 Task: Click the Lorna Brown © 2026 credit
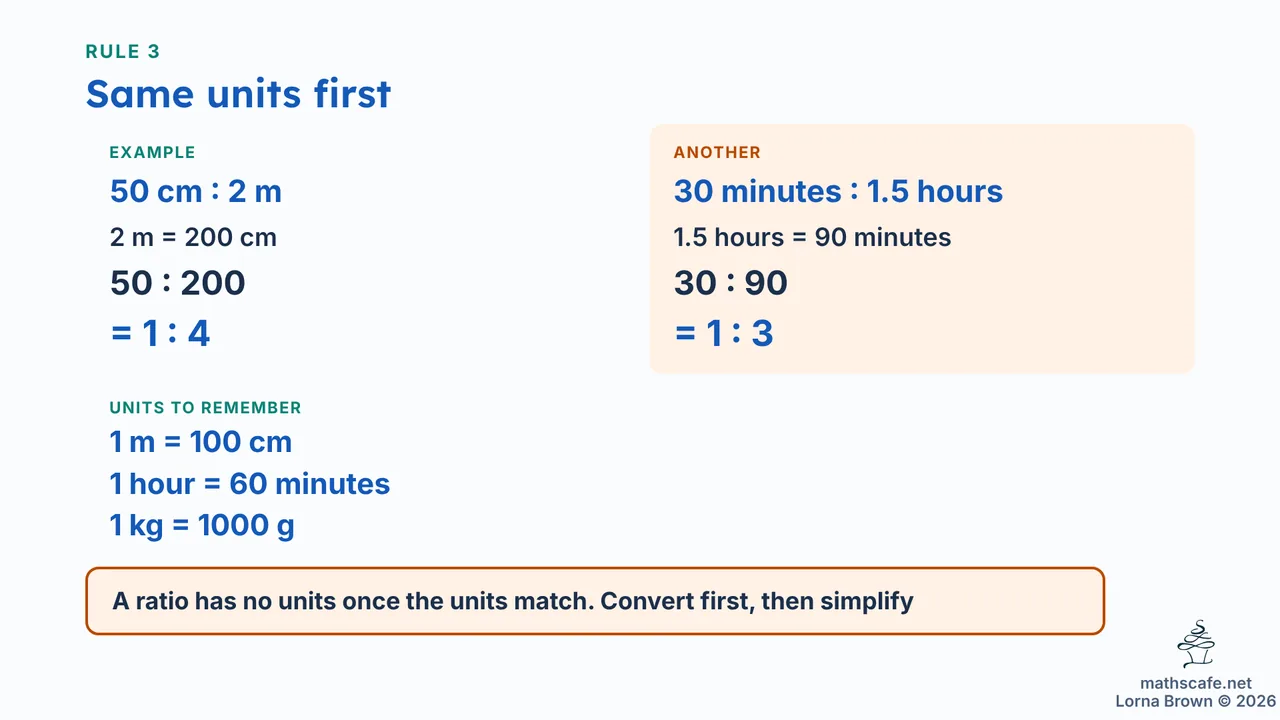point(1195,701)
